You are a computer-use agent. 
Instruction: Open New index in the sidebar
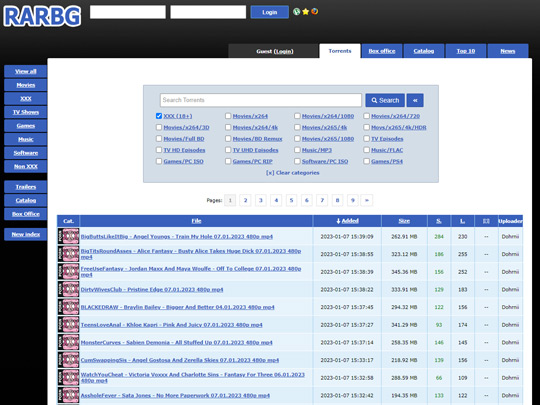click(x=25, y=234)
